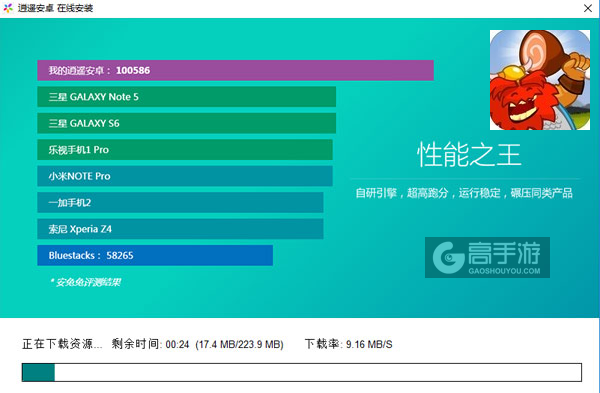Click the 剩余时间 00:24 remaining time text
Screen dimensions: 600x393
click(x=151, y=344)
